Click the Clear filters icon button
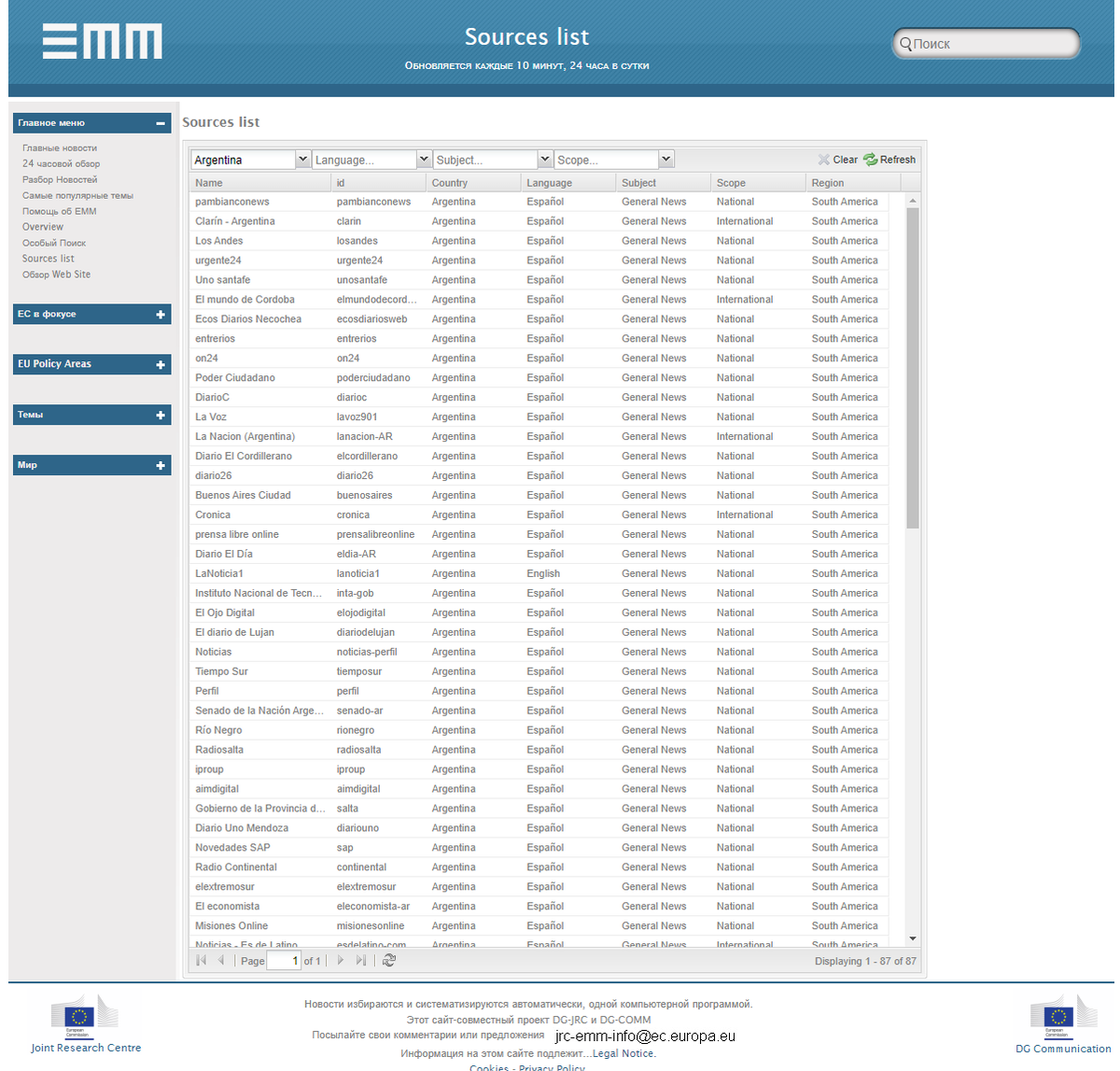The image size is (1120, 1071). [837, 160]
